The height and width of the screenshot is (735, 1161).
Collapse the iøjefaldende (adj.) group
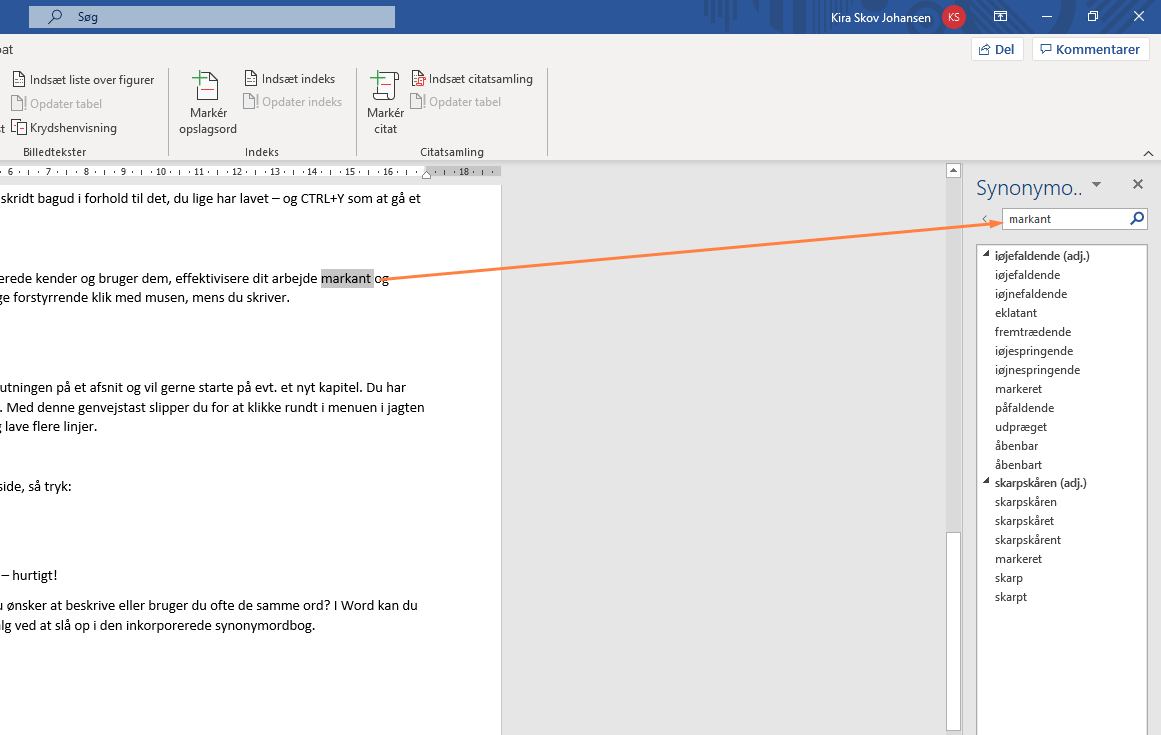pyautogui.click(x=987, y=256)
